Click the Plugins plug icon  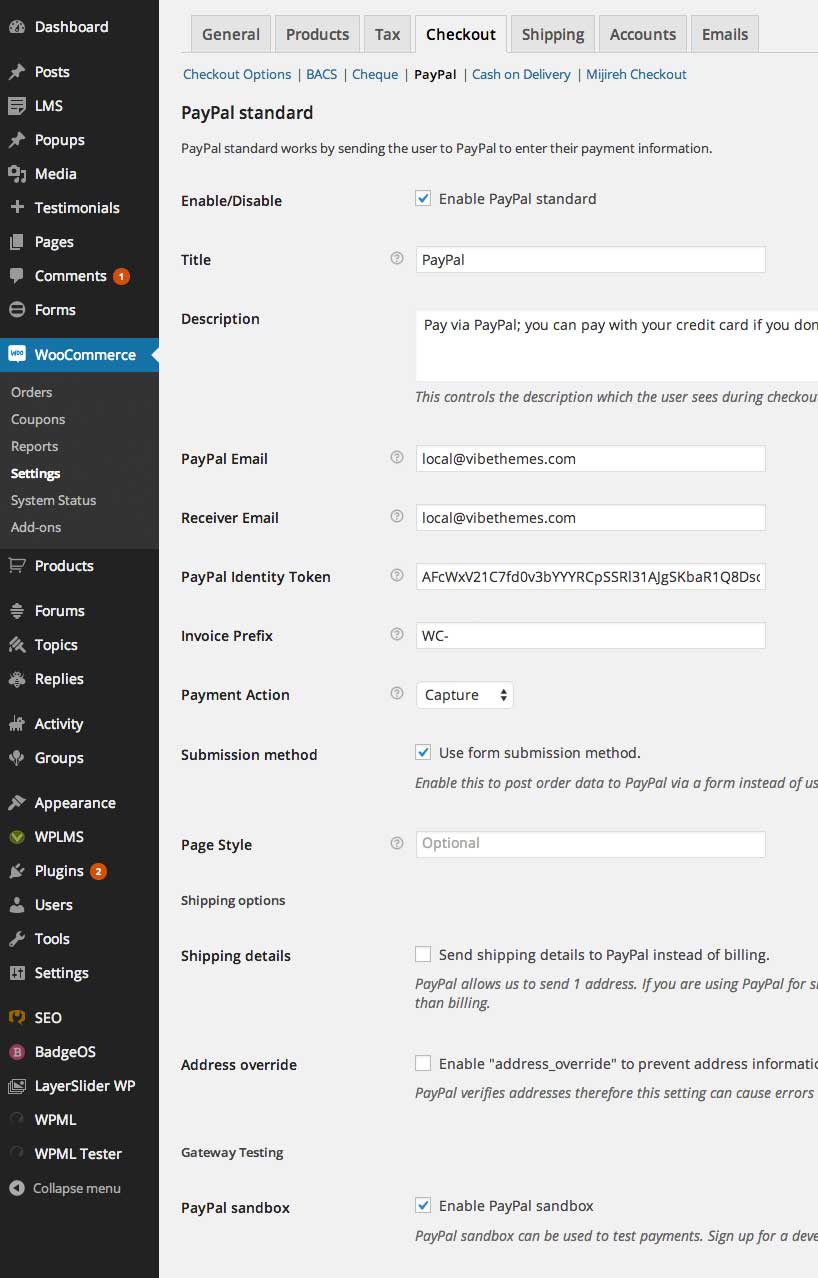[17, 871]
